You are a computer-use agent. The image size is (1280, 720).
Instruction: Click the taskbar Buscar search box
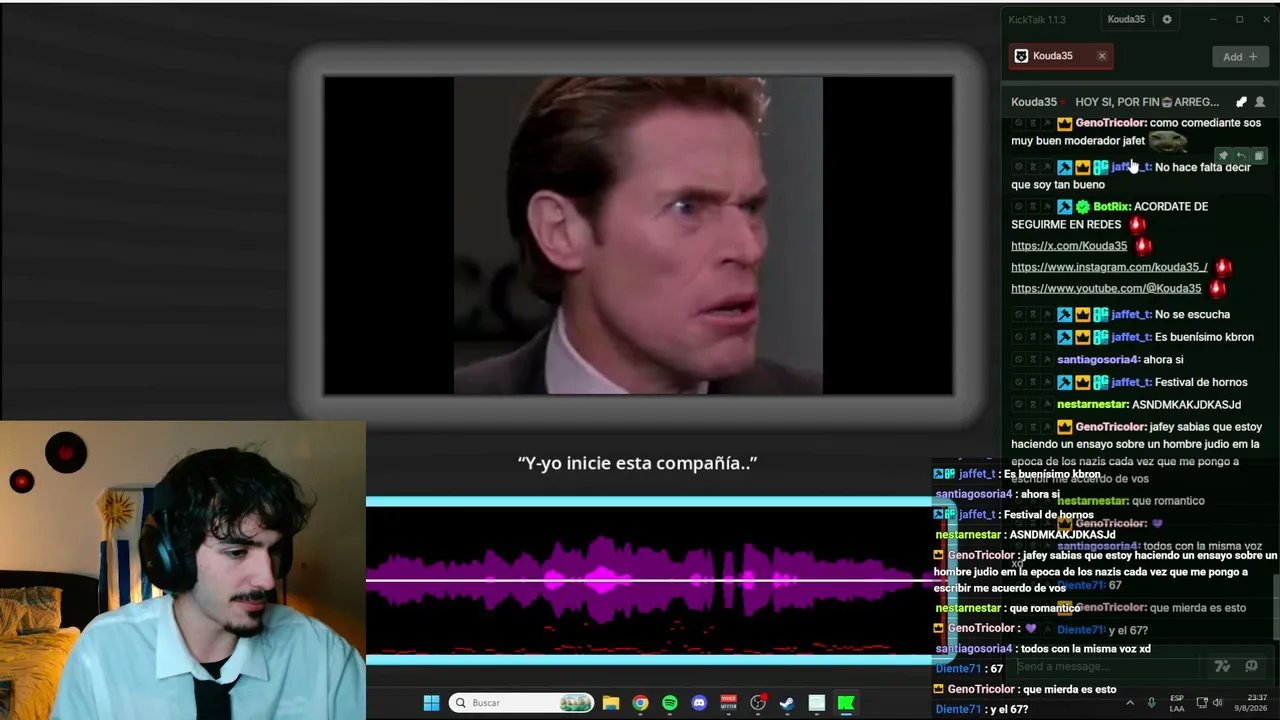pyautogui.click(x=522, y=703)
